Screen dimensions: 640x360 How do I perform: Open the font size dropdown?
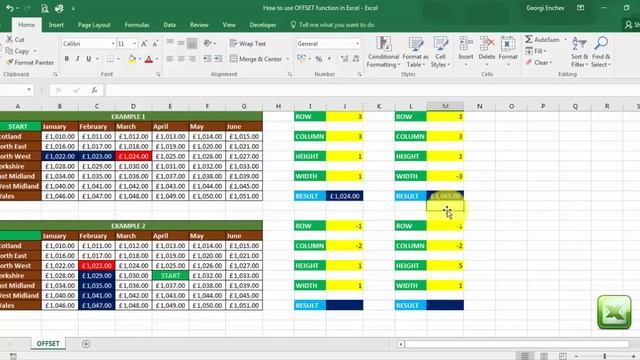(134, 44)
